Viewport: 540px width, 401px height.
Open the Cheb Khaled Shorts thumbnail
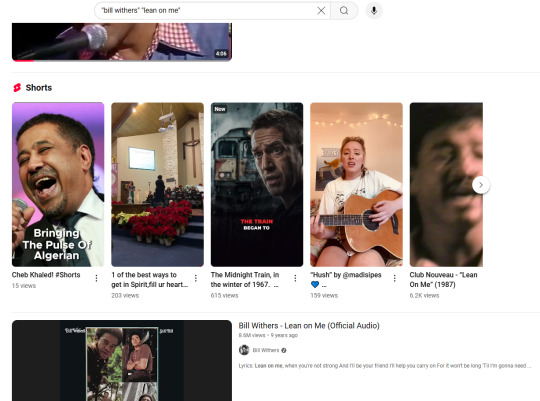click(58, 184)
